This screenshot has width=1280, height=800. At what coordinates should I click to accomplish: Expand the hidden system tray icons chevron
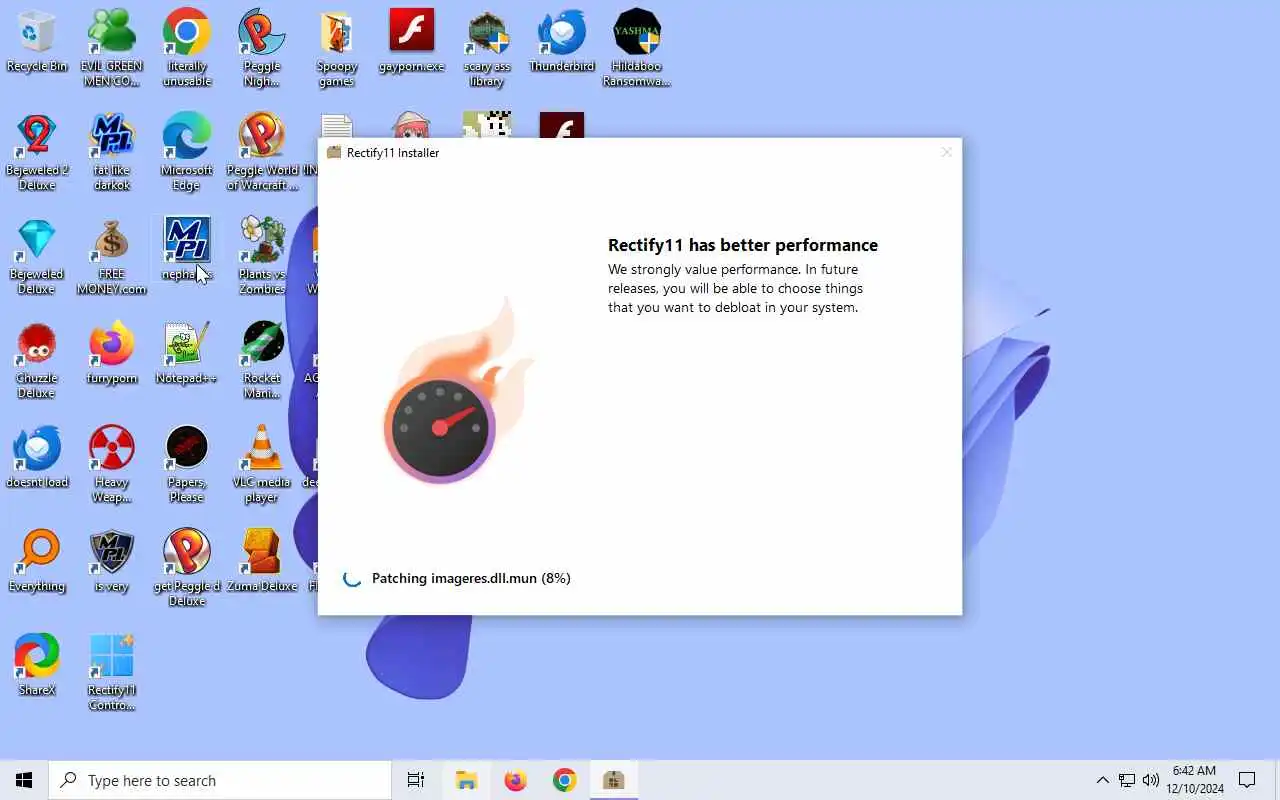click(1102, 780)
